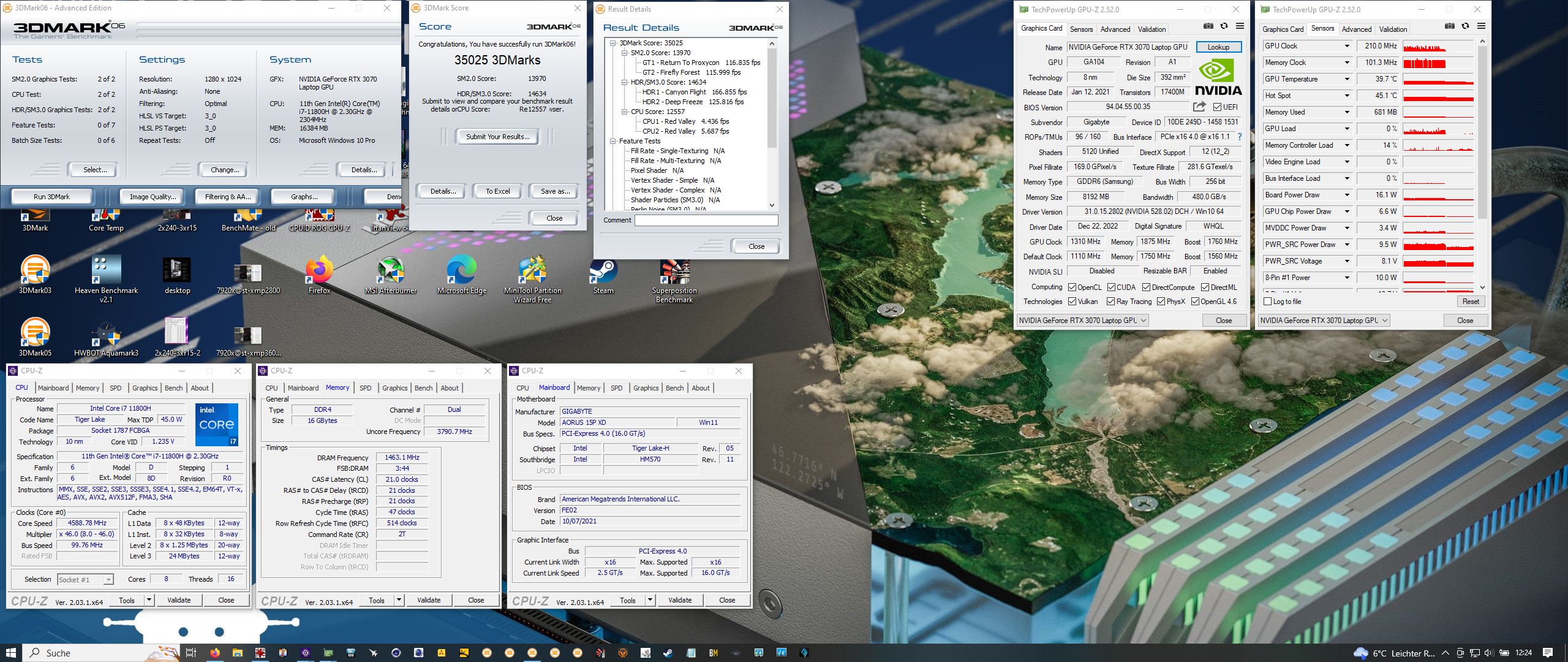Open Windows Start menu
1568x662 pixels.
tap(10, 653)
